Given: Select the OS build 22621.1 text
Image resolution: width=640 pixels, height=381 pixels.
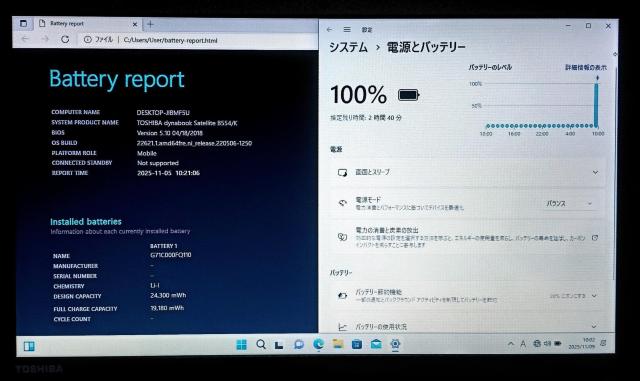Looking at the screenshot, I should coord(194,143).
